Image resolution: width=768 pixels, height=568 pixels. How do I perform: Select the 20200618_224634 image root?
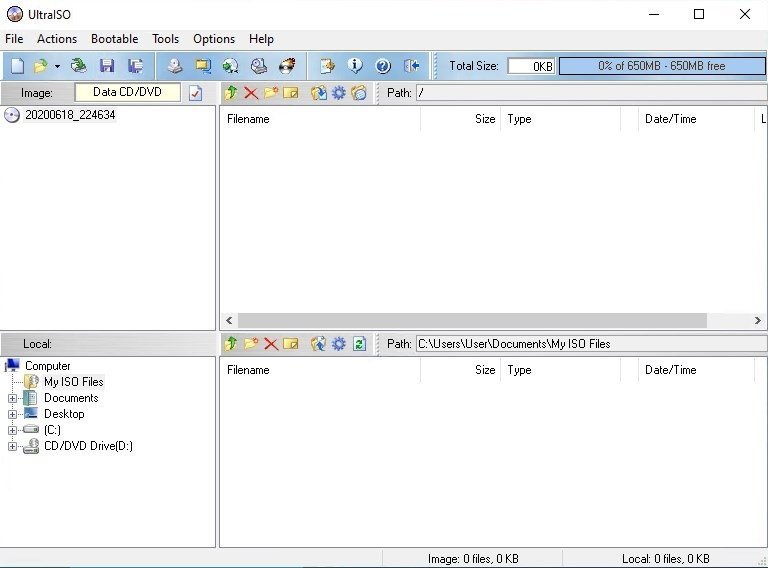tap(70, 115)
